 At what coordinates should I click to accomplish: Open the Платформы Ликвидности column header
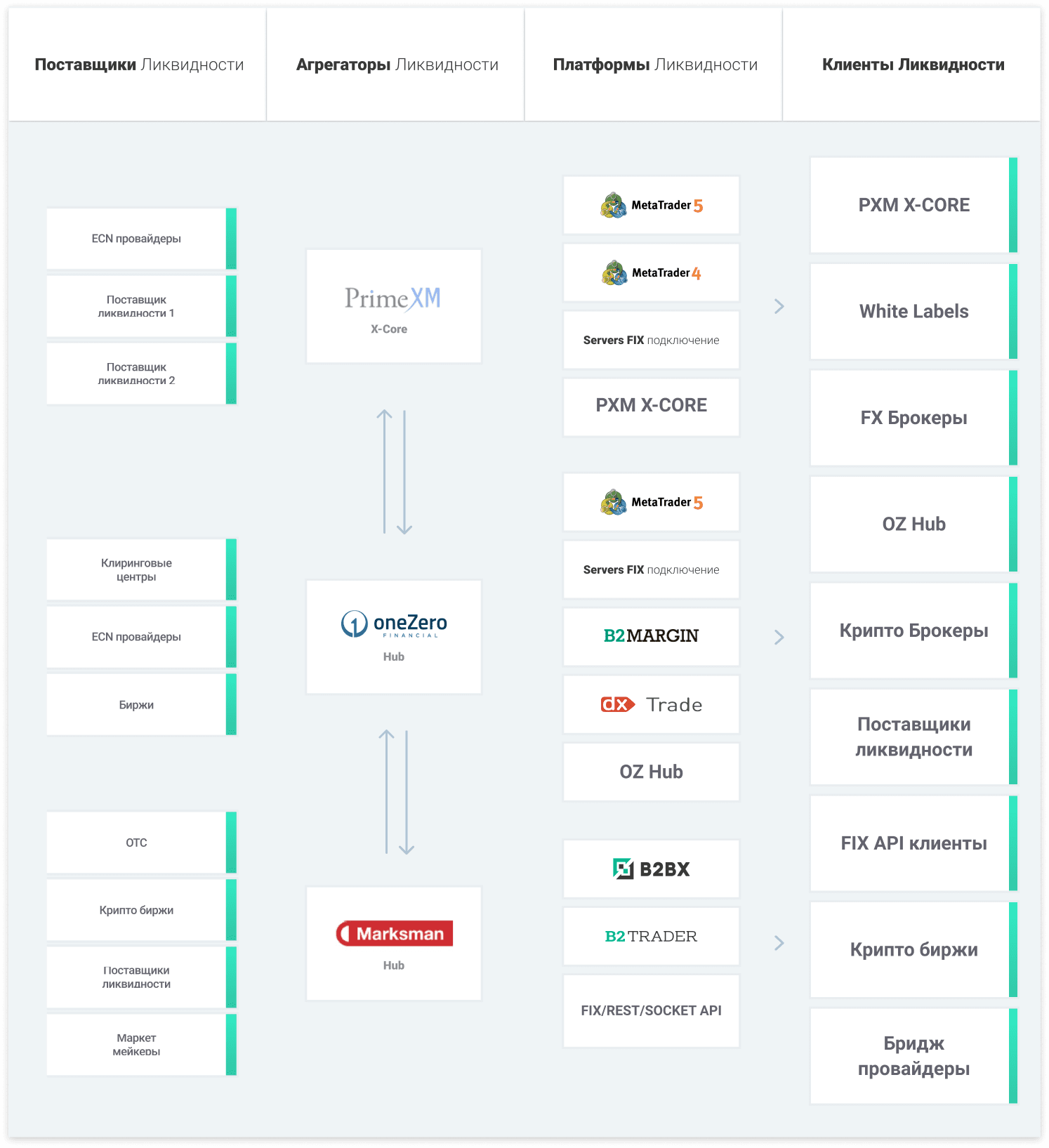pyautogui.click(x=655, y=65)
